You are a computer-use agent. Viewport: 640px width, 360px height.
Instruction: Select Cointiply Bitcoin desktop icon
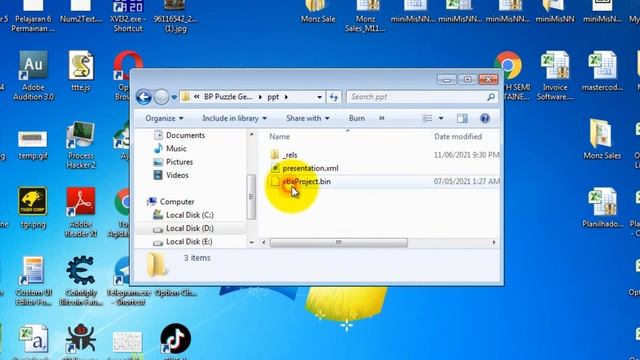pos(81,281)
